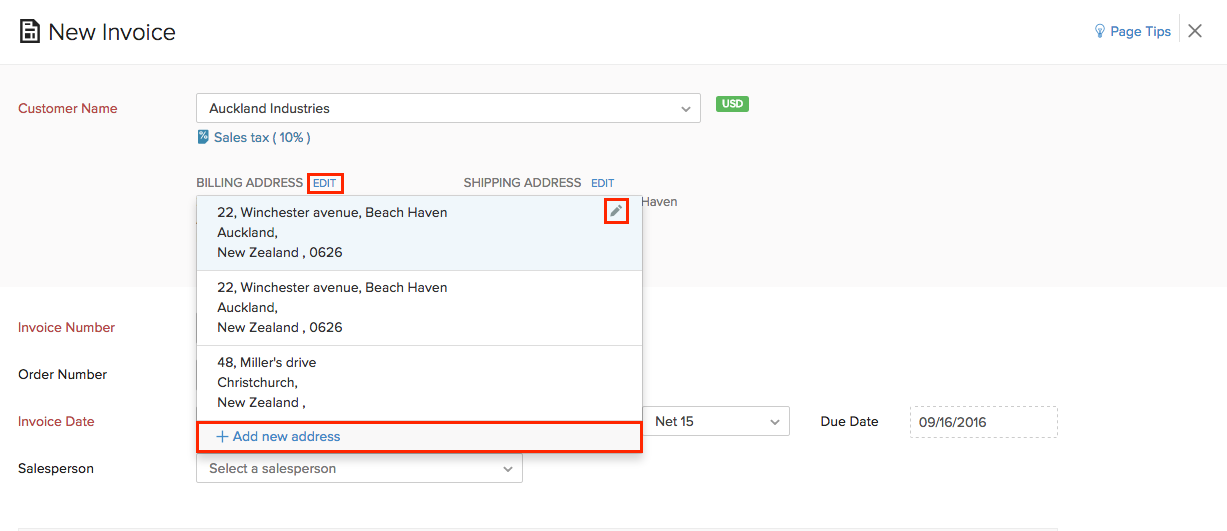The image size is (1227, 531).
Task: Click the Page Tips lightbulb icon
Action: pyautogui.click(x=1100, y=31)
